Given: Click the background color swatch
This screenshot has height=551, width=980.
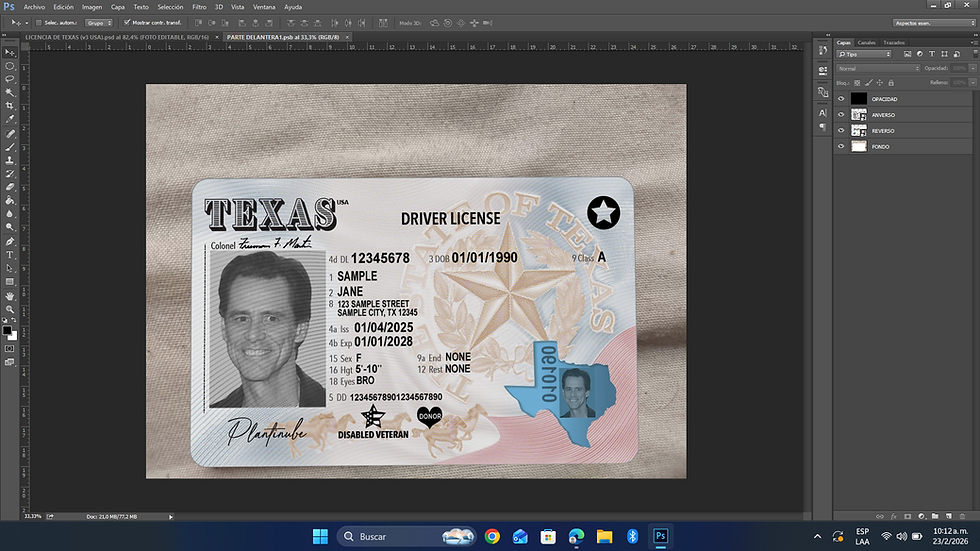Looking at the screenshot, I should point(13,336).
